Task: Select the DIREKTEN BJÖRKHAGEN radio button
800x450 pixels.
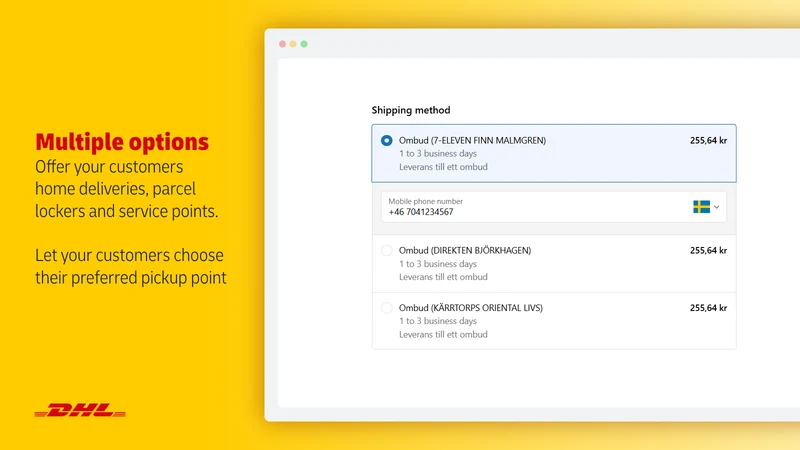Action: pos(387,251)
